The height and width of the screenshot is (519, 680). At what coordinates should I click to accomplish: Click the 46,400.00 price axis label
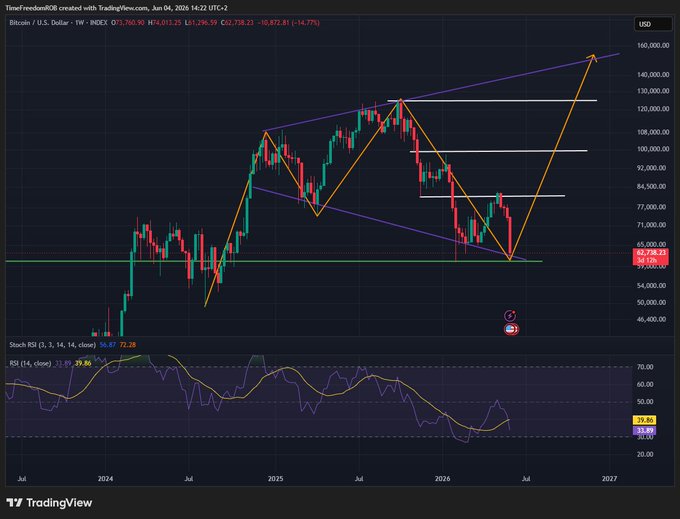651,319
